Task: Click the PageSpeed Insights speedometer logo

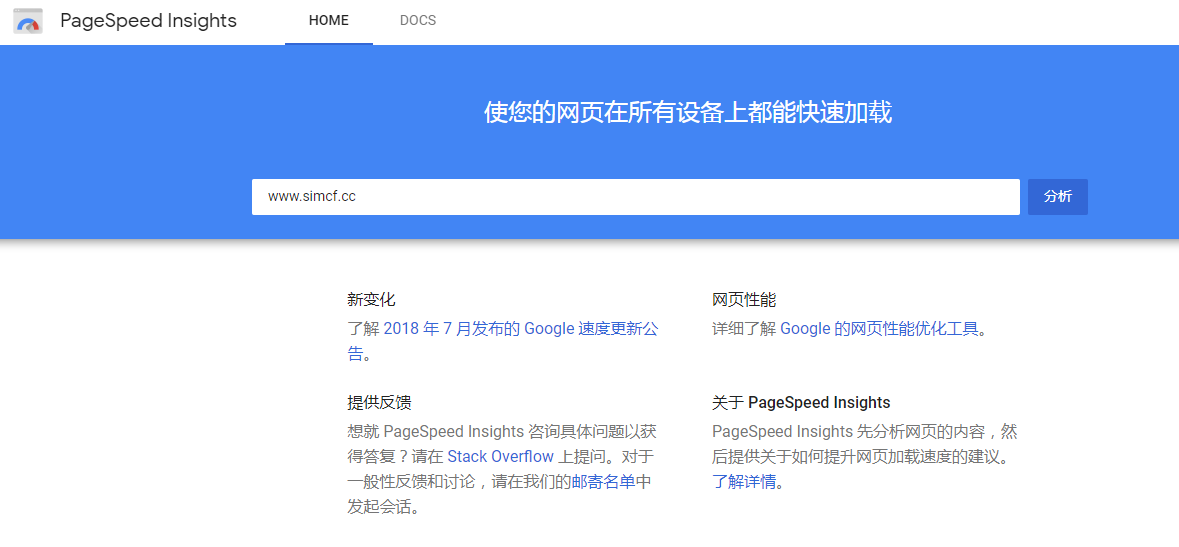Action: click(28, 21)
